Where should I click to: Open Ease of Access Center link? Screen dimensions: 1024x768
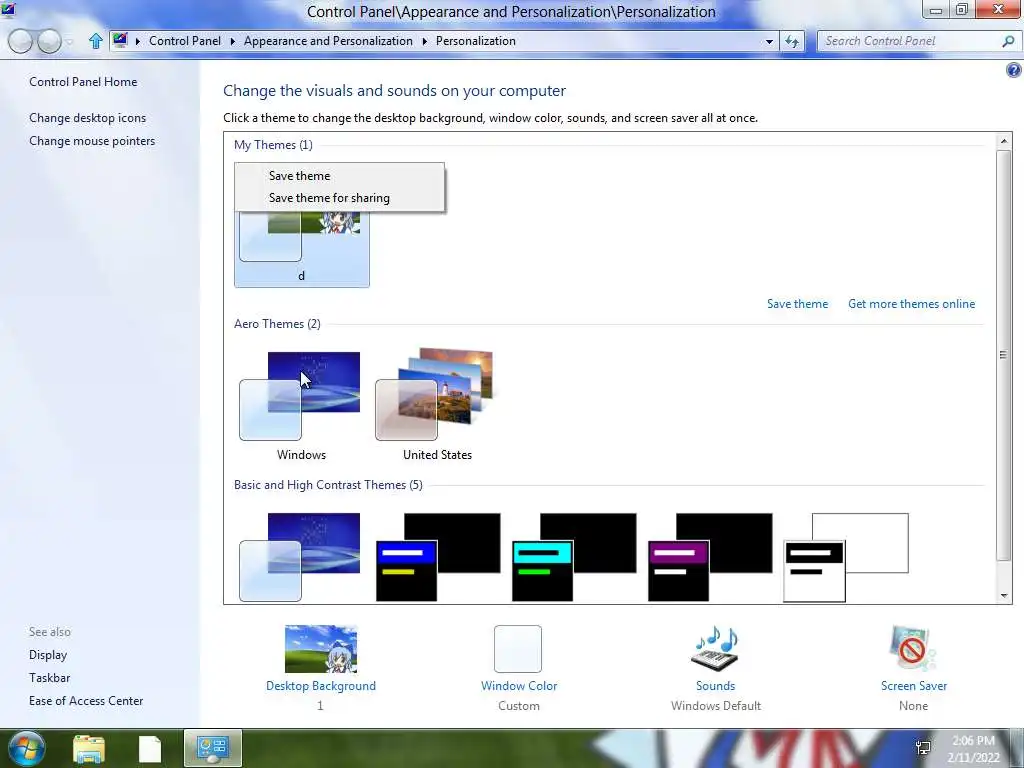click(86, 701)
